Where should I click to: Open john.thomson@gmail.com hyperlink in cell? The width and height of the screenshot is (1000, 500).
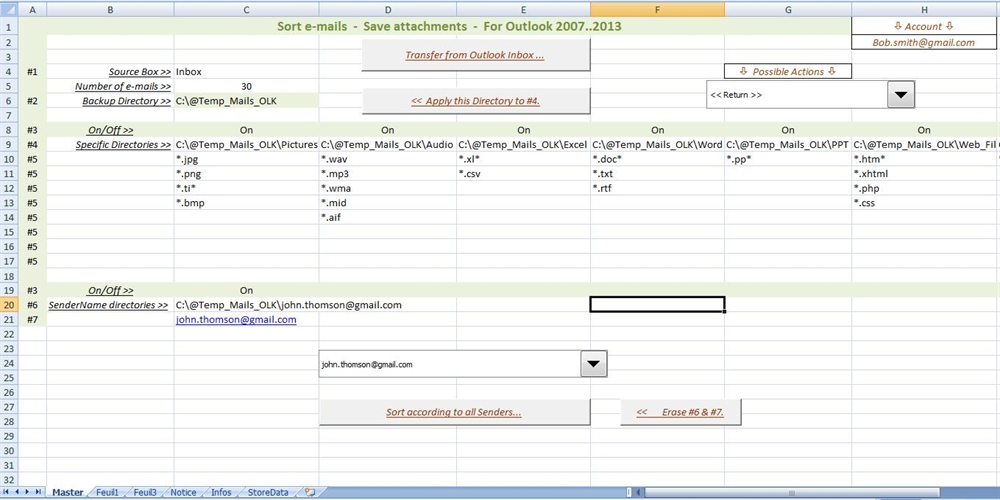pyautogui.click(x=236, y=320)
